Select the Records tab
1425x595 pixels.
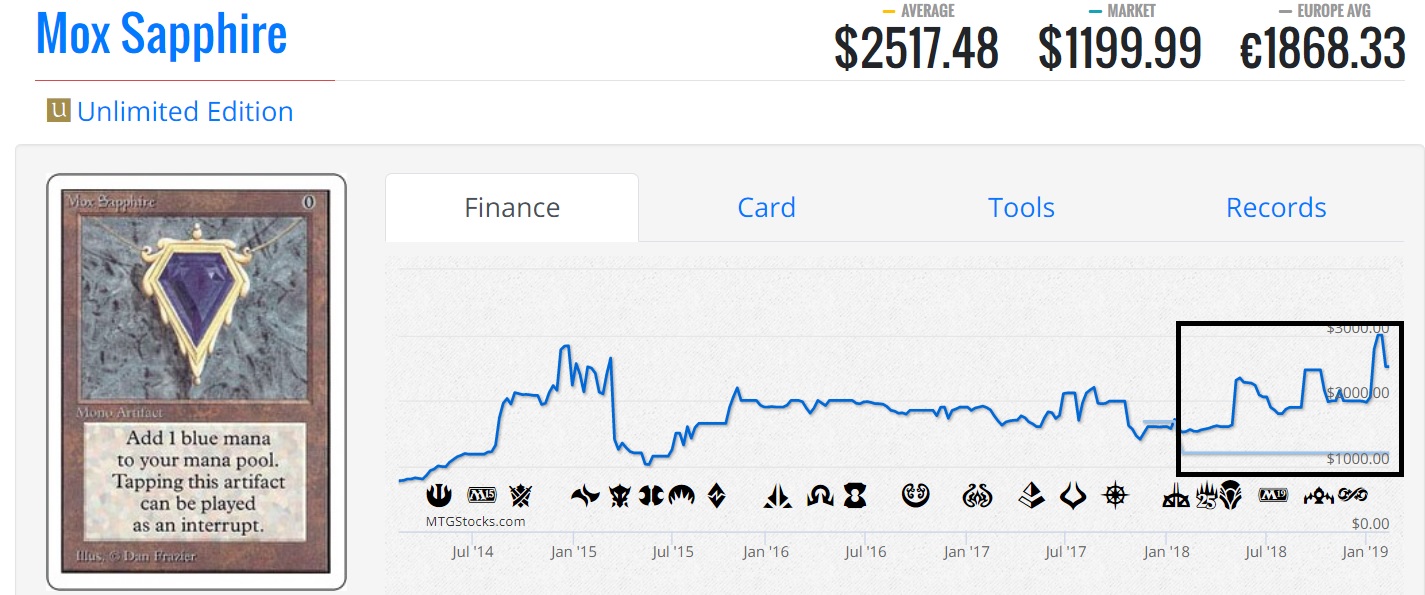[x=1276, y=208]
